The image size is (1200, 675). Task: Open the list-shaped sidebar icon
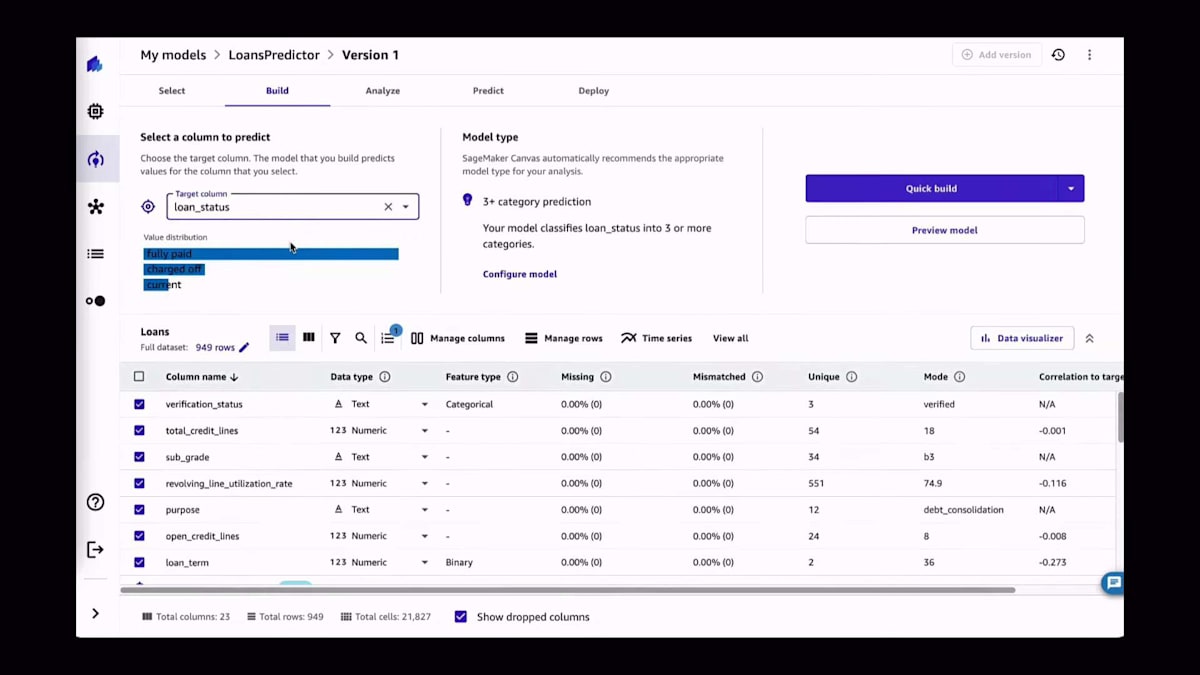point(95,254)
